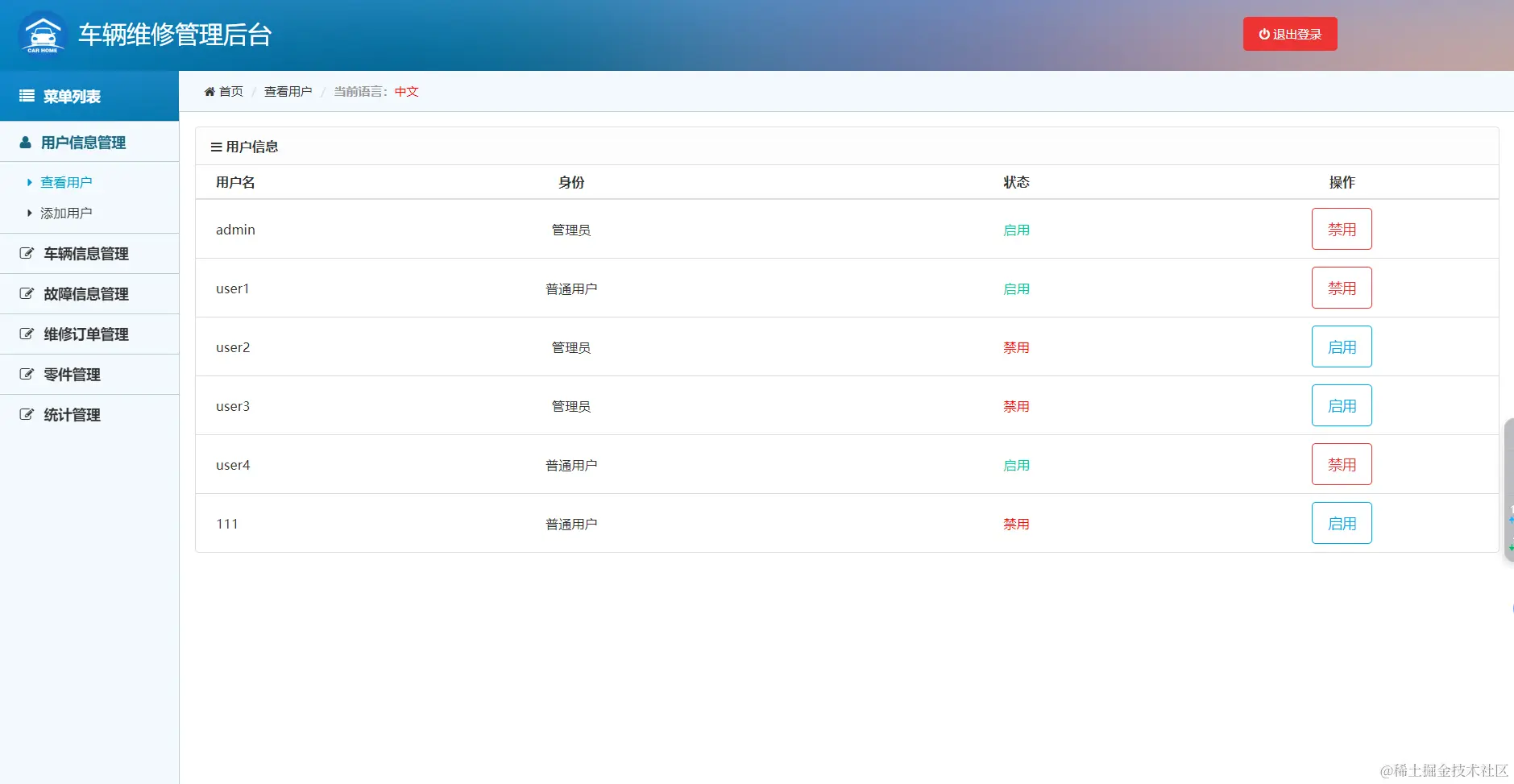The height and width of the screenshot is (784, 1514).
Task: Click 普通用户 role in user1 row
Action: coord(571,288)
